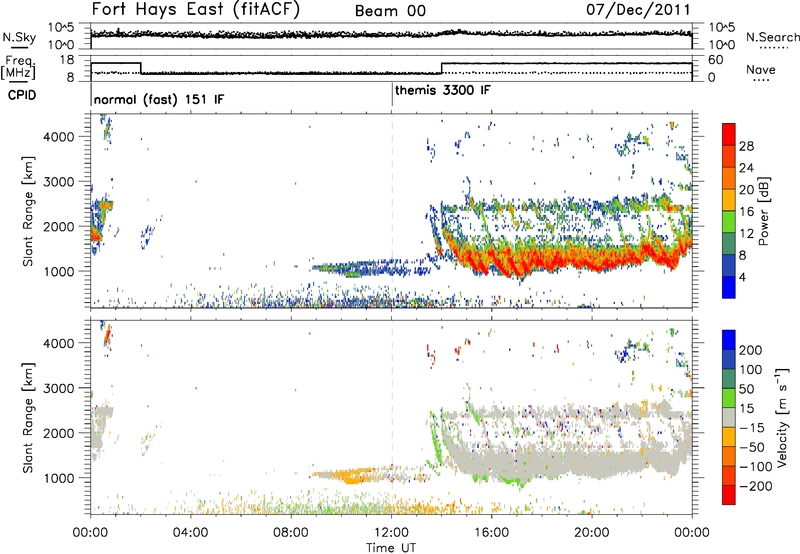Click 'Time UT' axis label

point(391,547)
